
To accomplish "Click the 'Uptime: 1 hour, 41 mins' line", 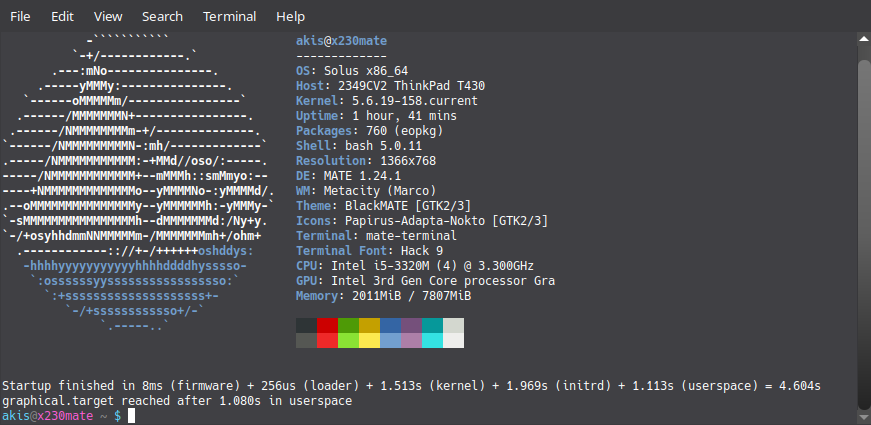I will [377, 116].
